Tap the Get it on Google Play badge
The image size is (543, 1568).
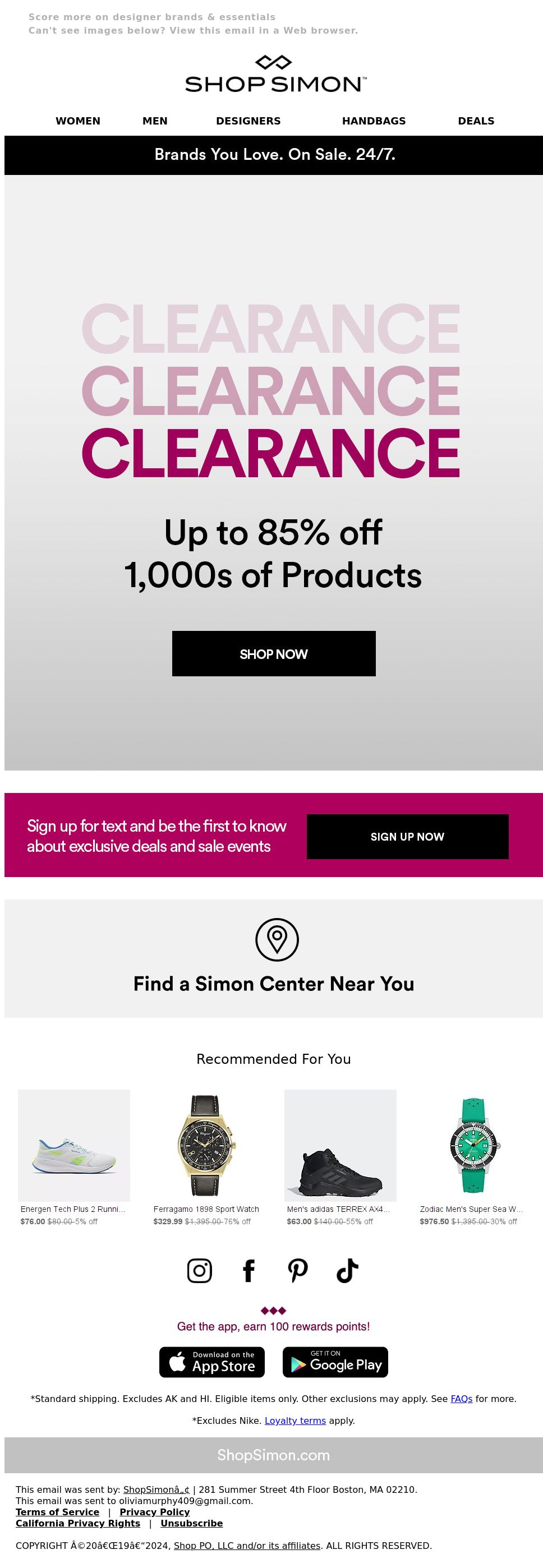(x=335, y=1362)
